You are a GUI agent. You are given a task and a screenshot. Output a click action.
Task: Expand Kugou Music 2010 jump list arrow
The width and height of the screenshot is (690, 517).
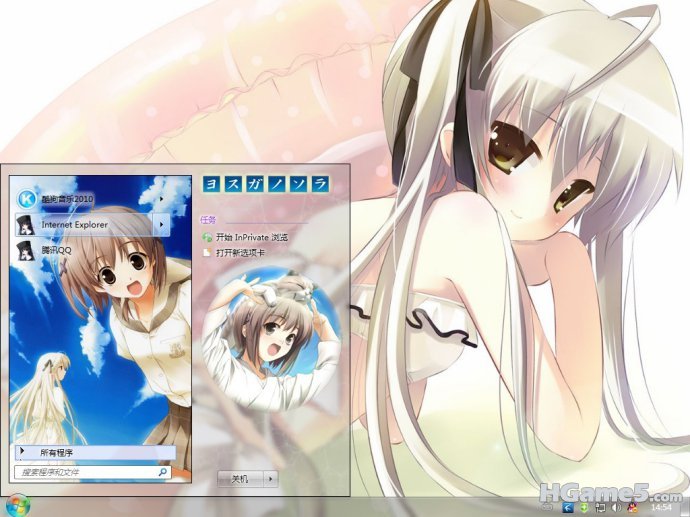tap(161, 199)
